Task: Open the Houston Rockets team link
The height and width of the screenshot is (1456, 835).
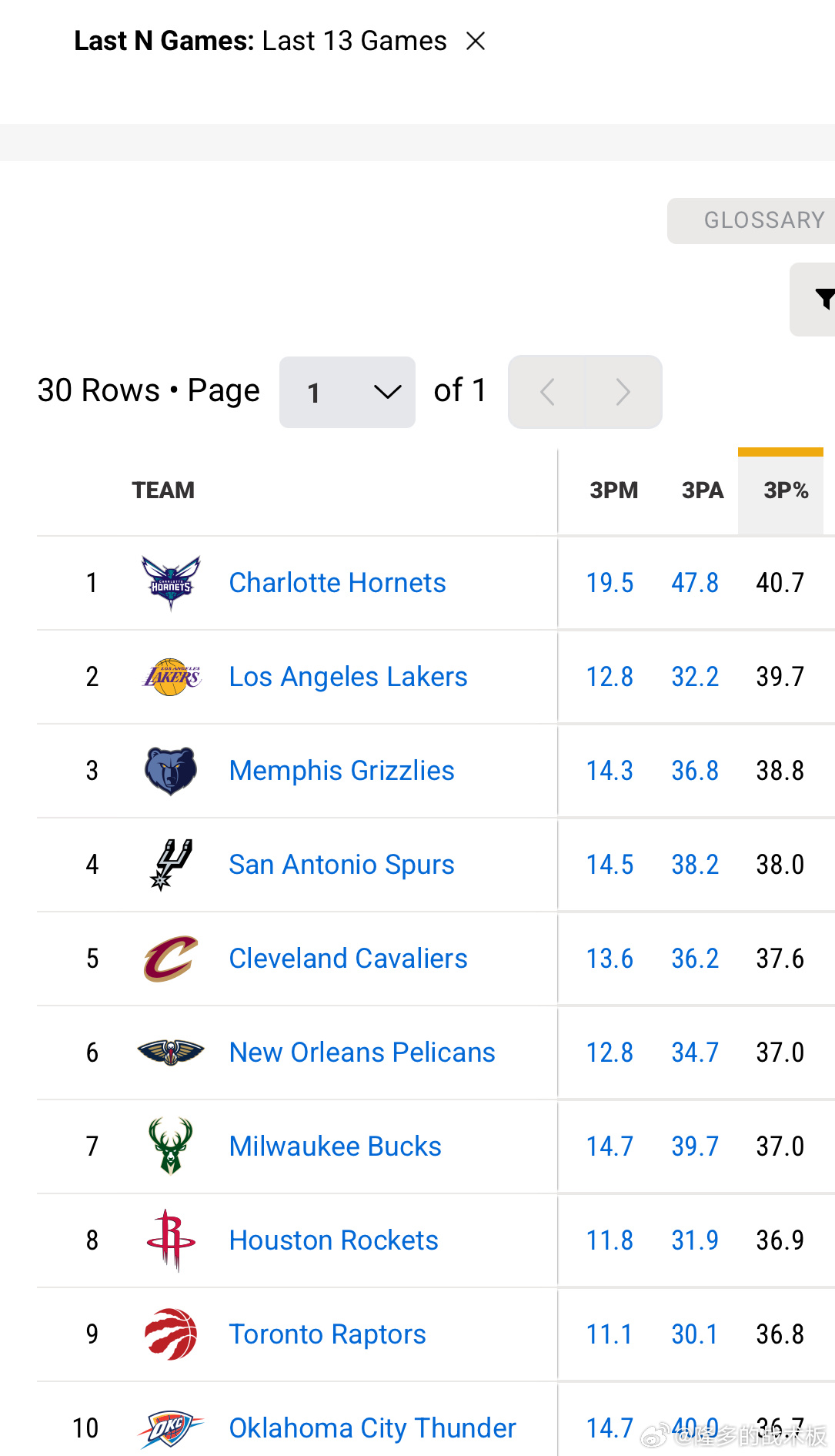Action: pyautogui.click(x=333, y=1240)
